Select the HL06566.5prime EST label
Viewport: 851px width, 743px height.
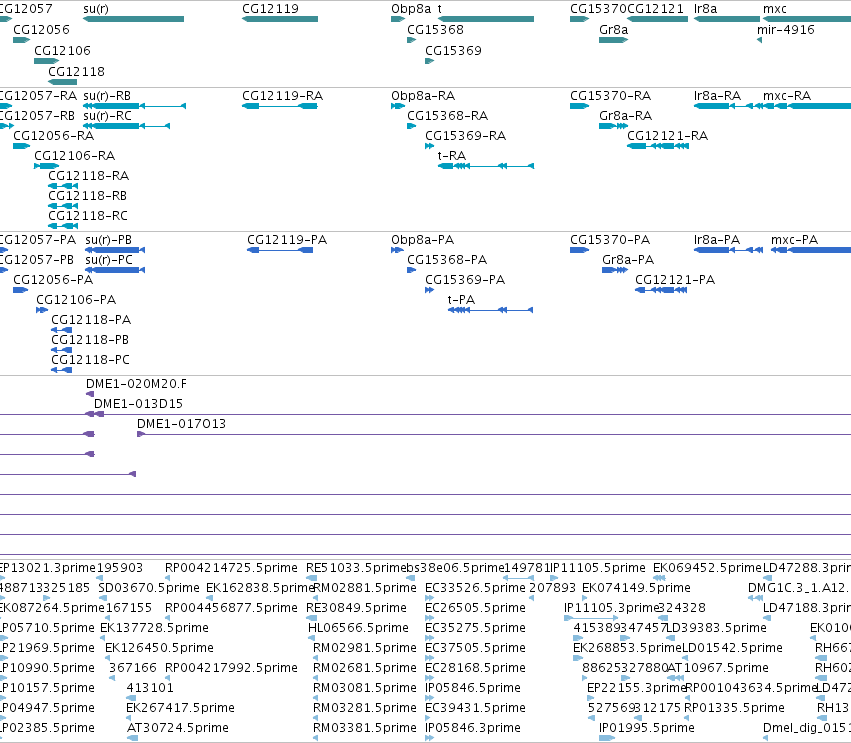click(x=358, y=628)
